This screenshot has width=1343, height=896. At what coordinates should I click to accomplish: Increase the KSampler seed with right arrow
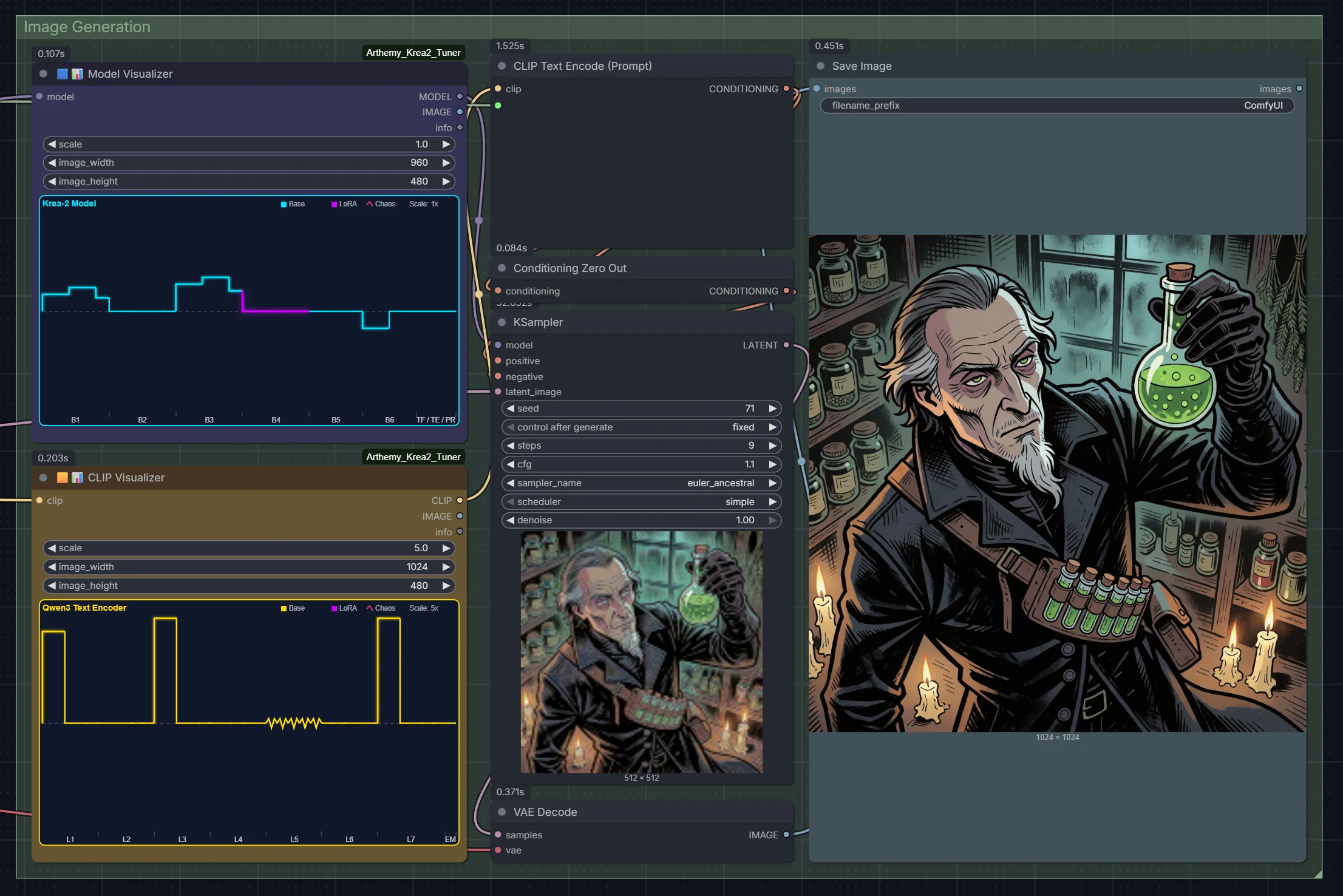[773, 409]
